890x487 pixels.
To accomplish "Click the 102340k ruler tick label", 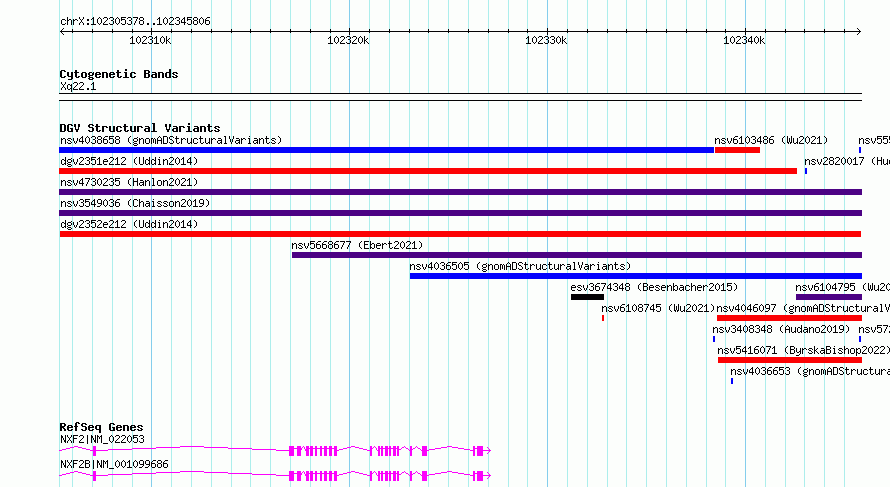I will pyautogui.click(x=744, y=40).
